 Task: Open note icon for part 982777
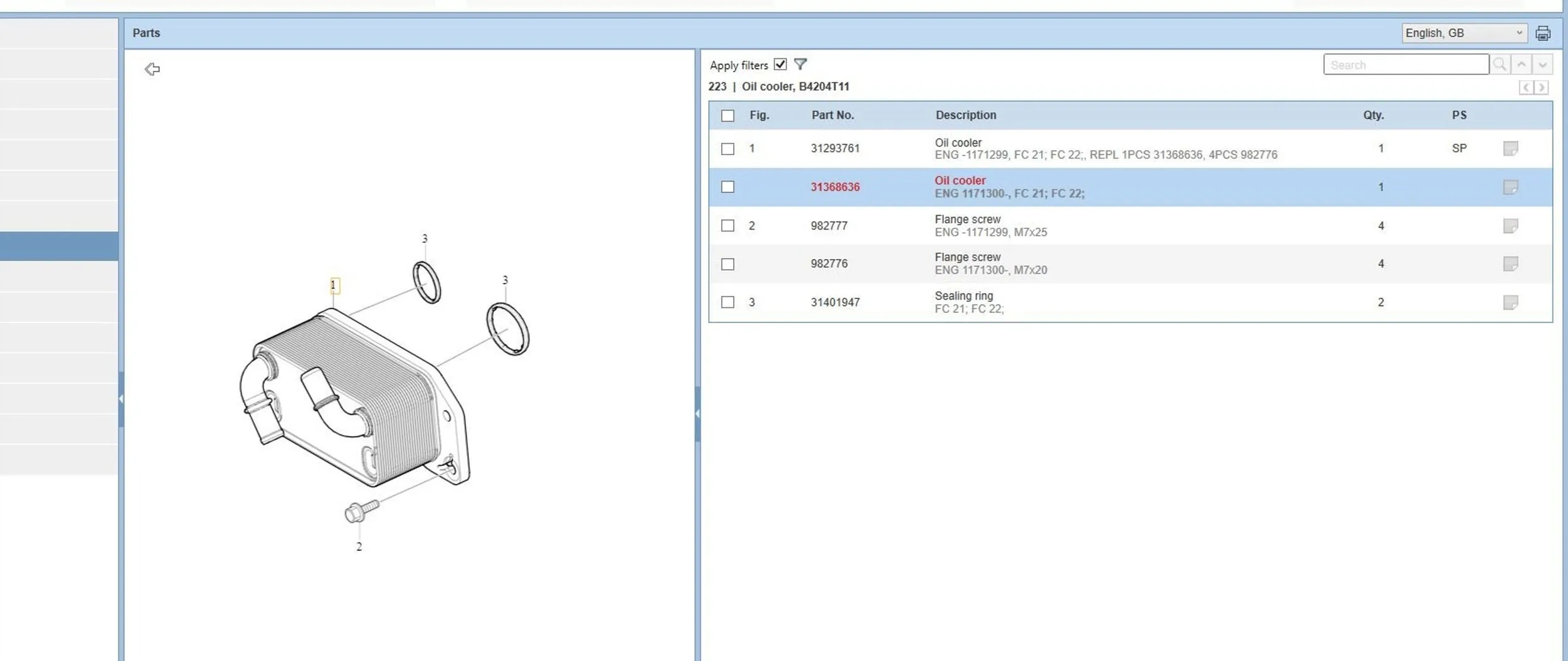tap(1510, 226)
